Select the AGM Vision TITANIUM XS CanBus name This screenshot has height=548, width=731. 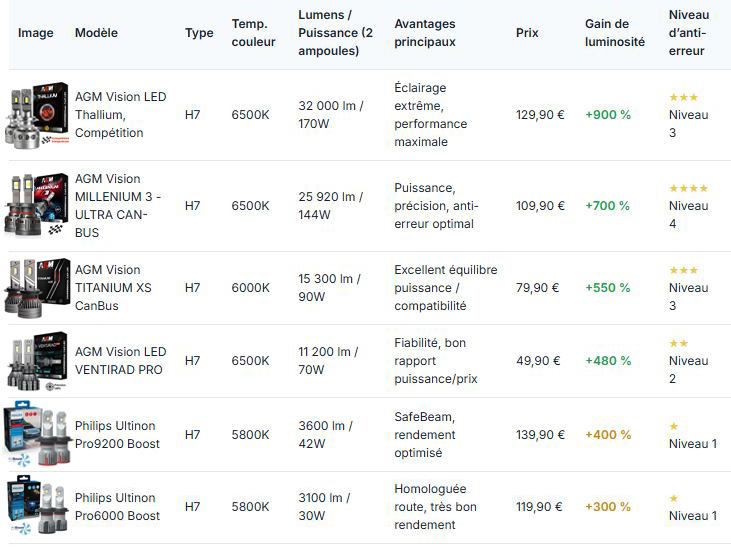(113, 288)
